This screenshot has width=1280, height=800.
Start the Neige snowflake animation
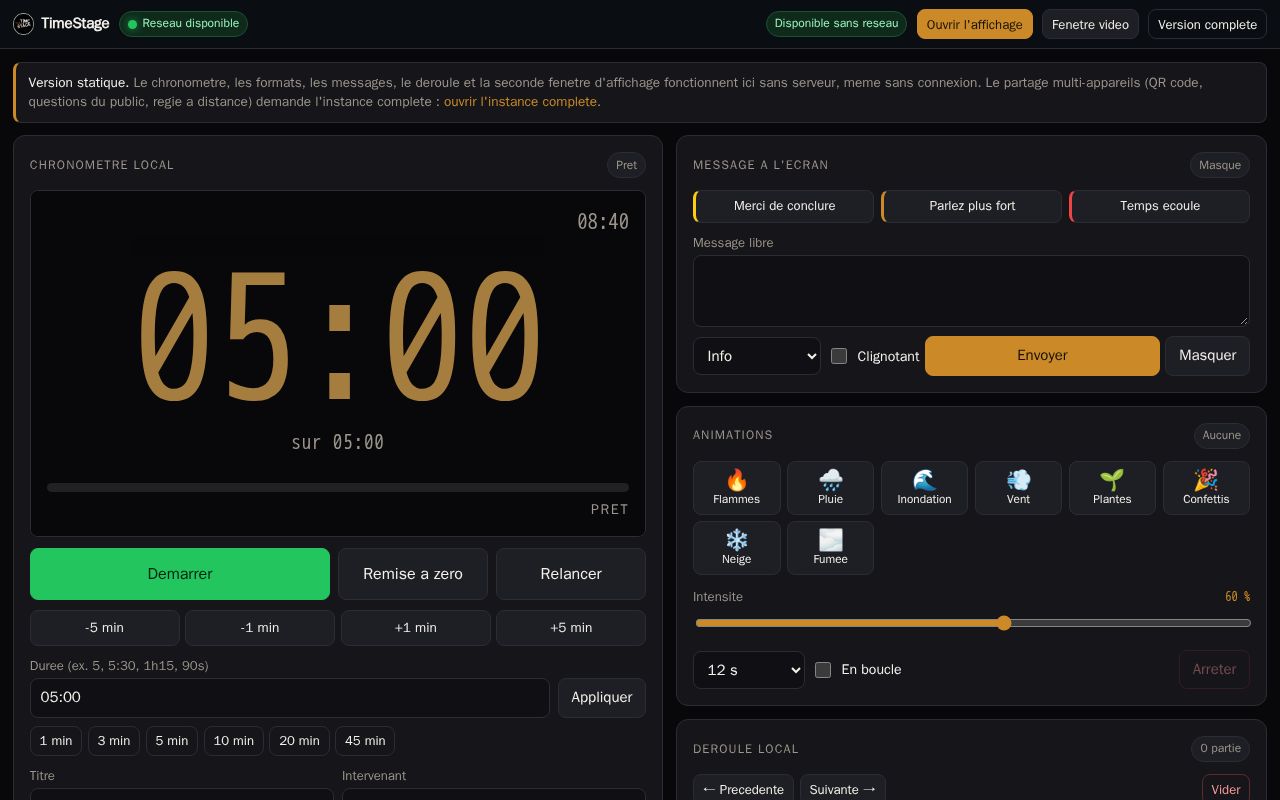click(737, 548)
